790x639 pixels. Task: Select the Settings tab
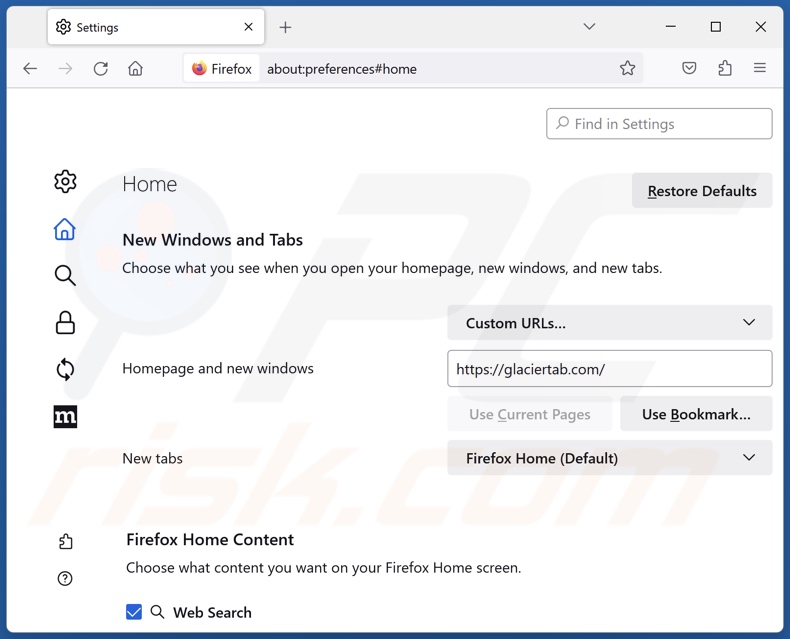(x=156, y=27)
